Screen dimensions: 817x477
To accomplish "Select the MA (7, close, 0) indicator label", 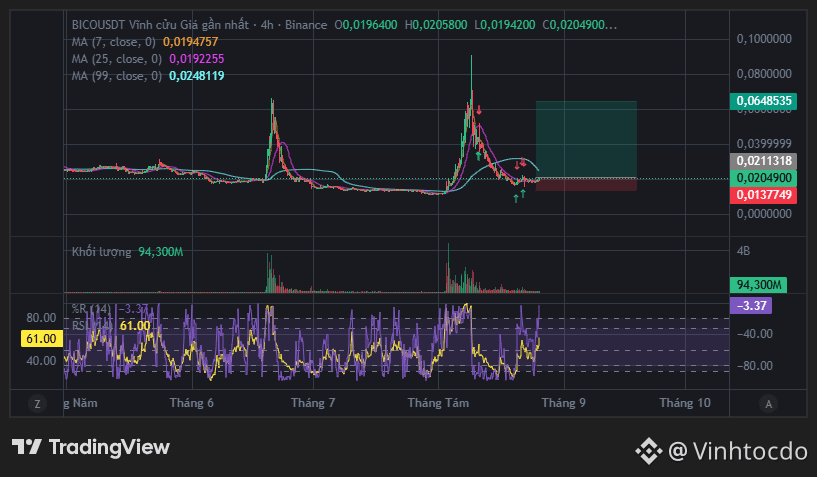I will coord(114,42).
